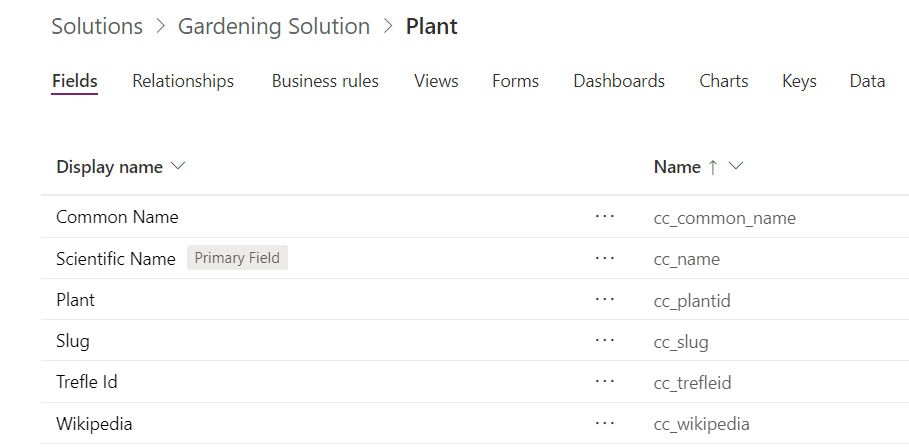Open the Common Name field
Screen dimensions: 909x448
[117, 217]
